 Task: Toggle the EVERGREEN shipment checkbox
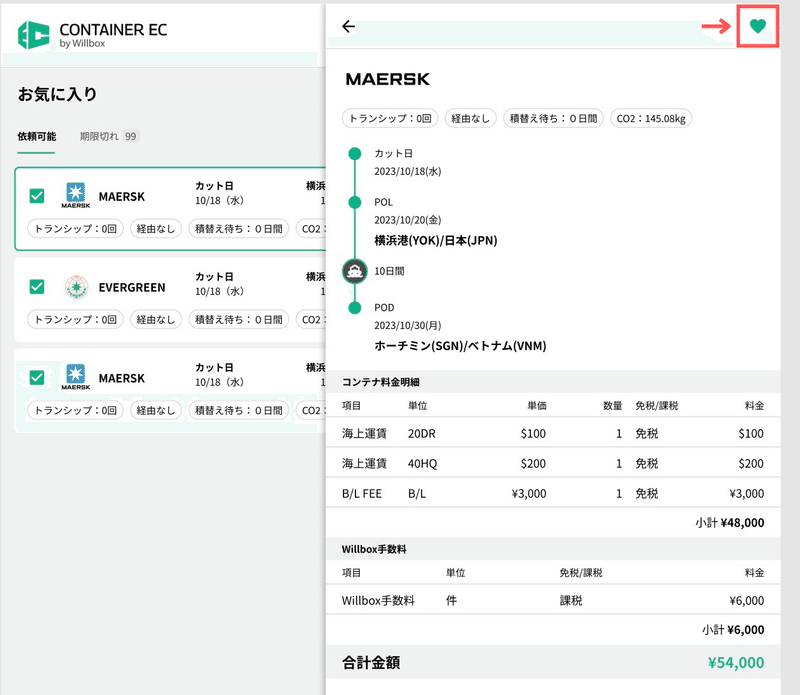click(x=36, y=287)
